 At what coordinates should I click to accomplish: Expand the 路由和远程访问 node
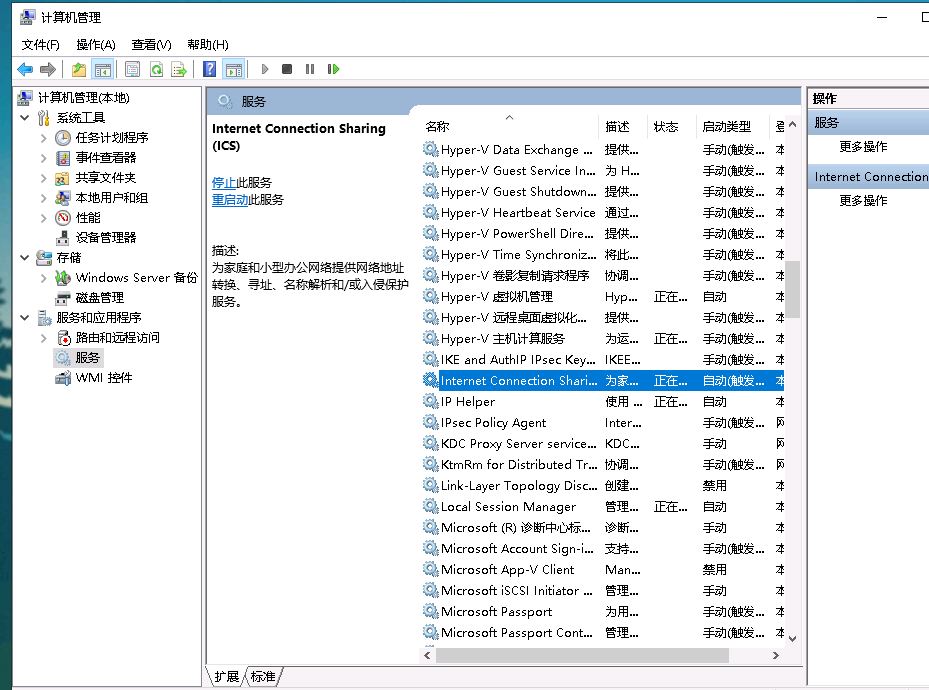click(43, 338)
